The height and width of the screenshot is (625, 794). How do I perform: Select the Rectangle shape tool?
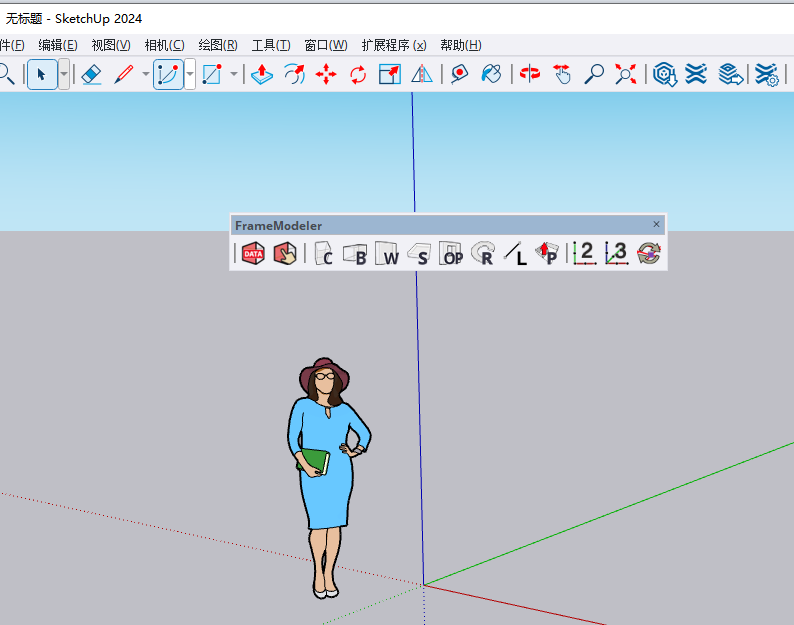click(x=212, y=74)
